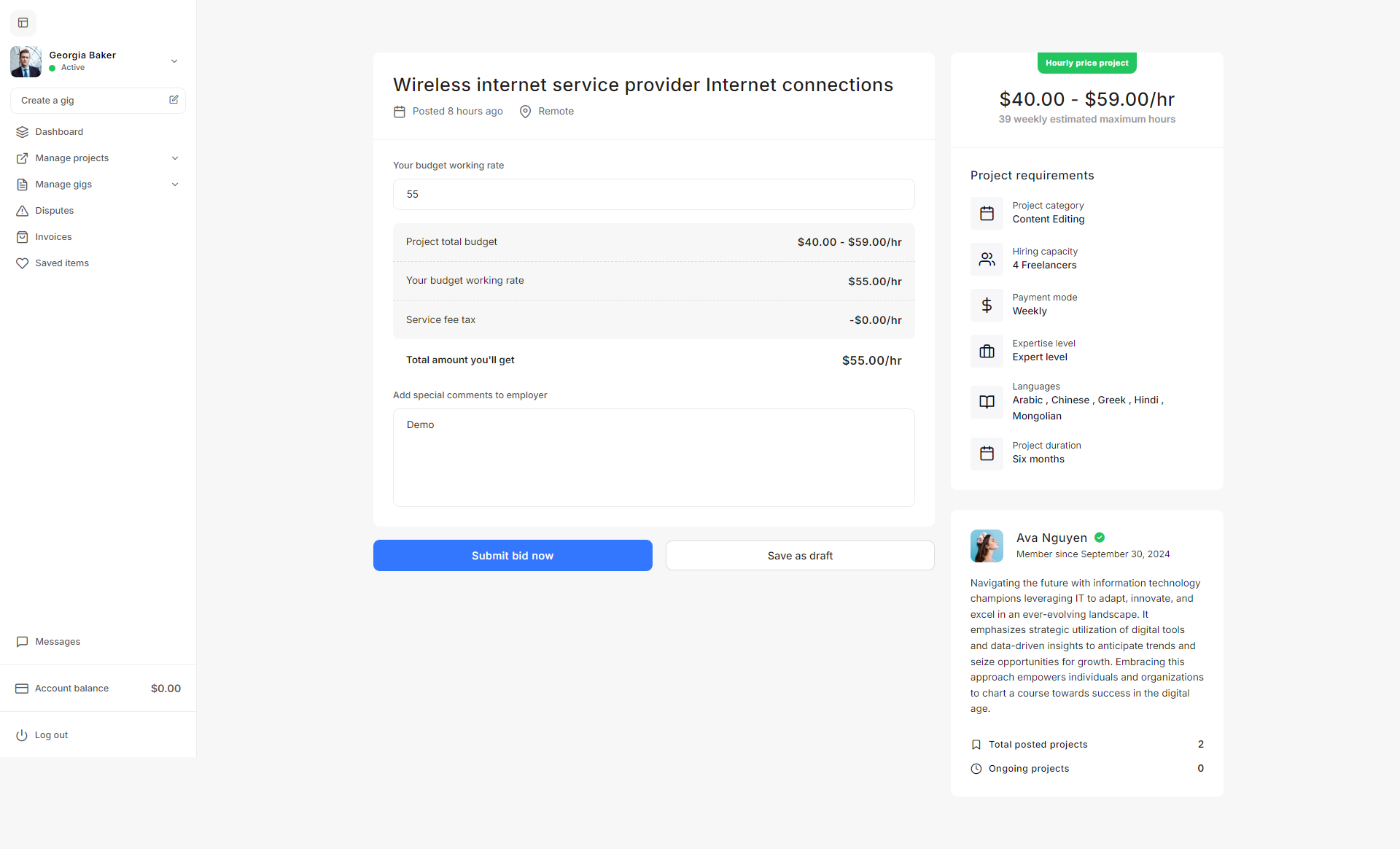The height and width of the screenshot is (849, 1400).
Task: Click the Account balance card icon
Action: 22,689
